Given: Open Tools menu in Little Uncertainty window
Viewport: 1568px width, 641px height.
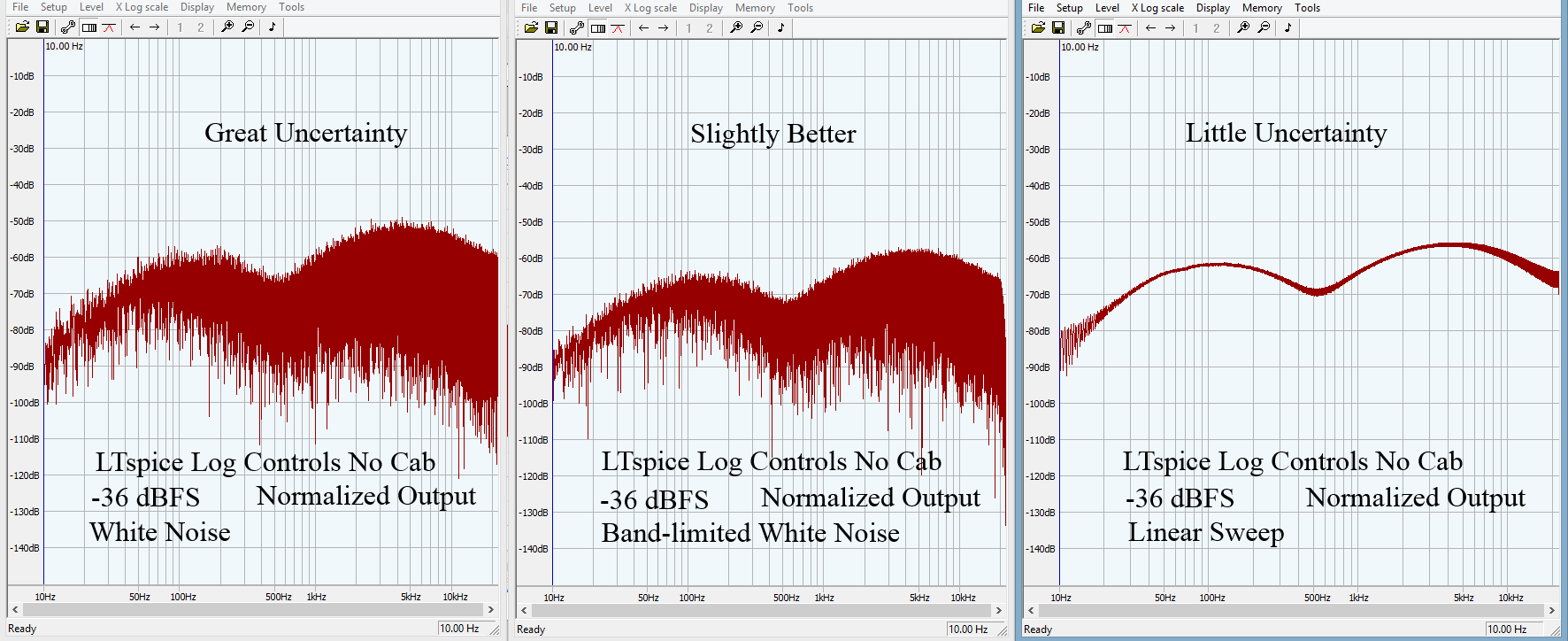Looking at the screenshot, I should pyautogui.click(x=1307, y=8).
